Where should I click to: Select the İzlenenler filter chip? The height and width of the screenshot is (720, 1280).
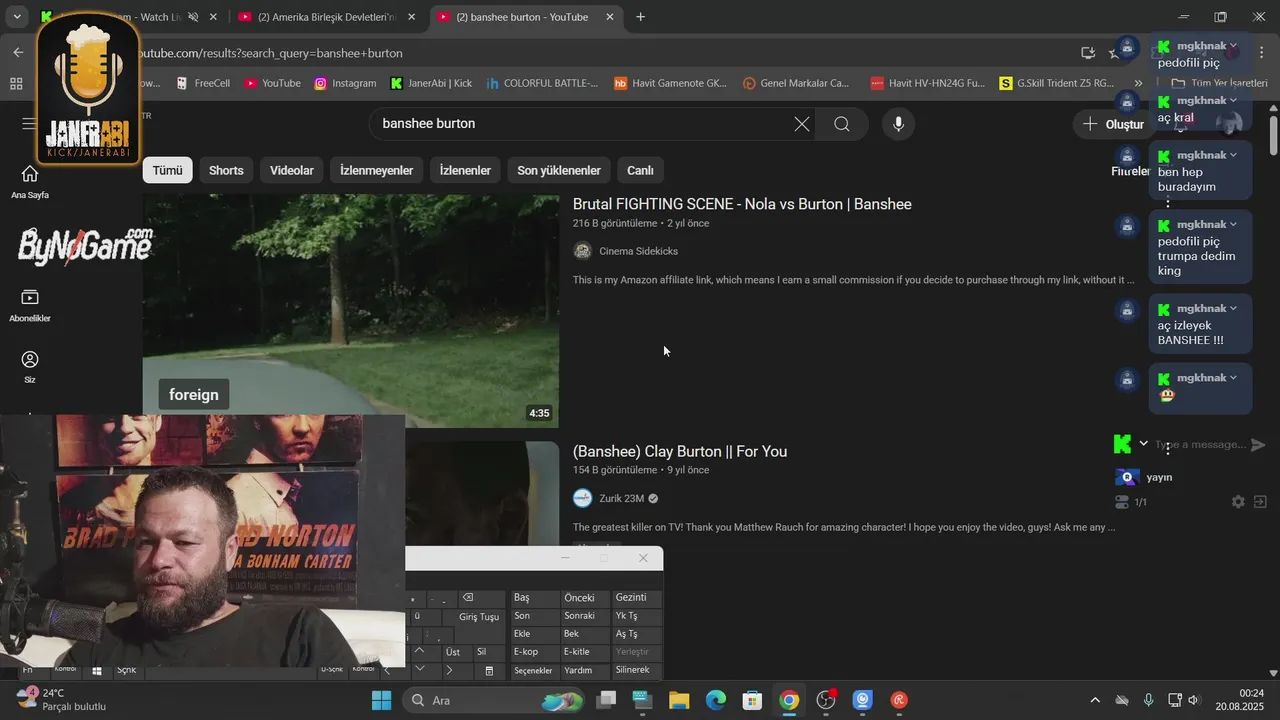tap(465, 170)
